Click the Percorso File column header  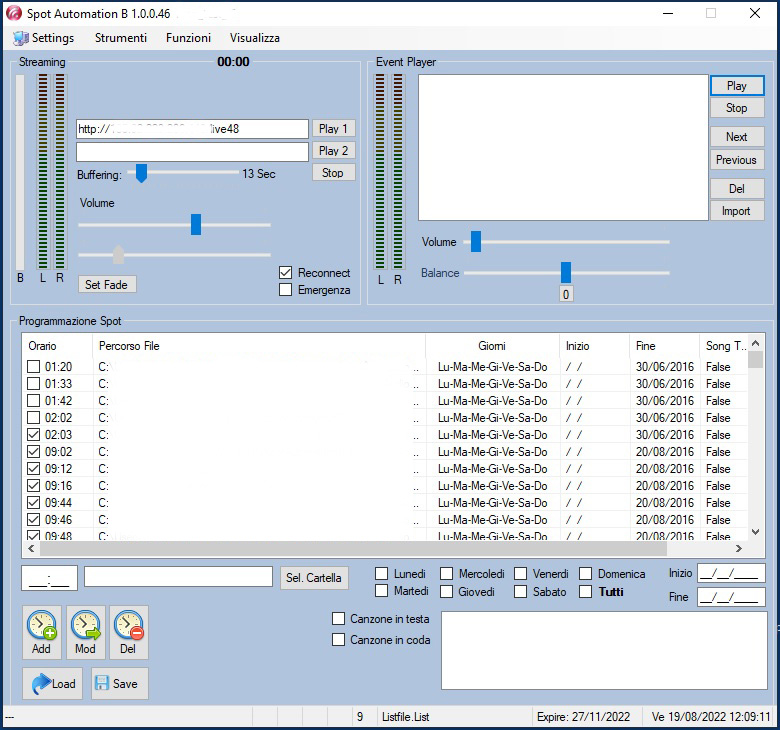pyautogui.click(x=259, y=346)
